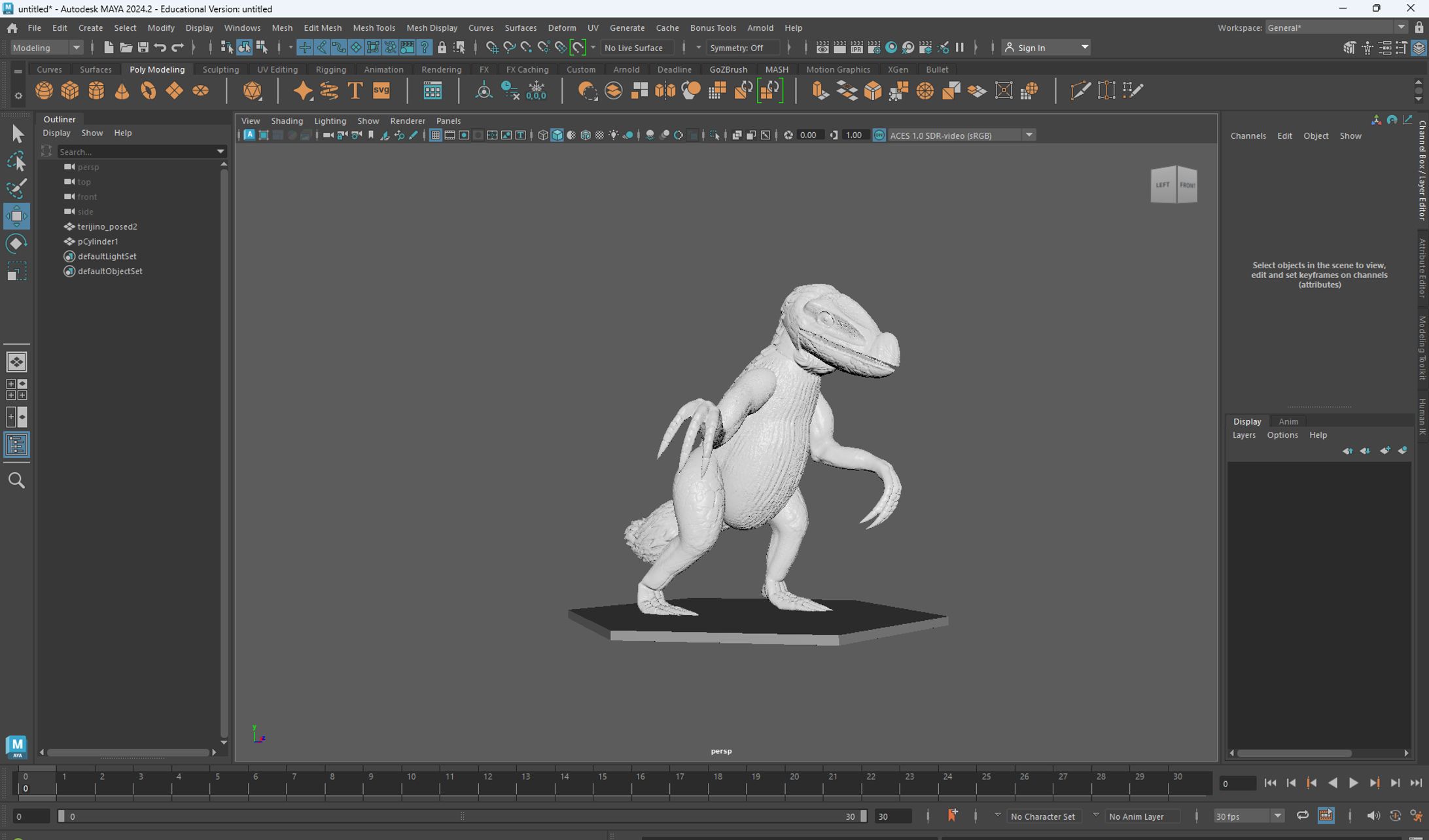Switch to the Sculpting shelf tab
The width and height of the screenshot is (1429, 840).
(x=221, y=69)
